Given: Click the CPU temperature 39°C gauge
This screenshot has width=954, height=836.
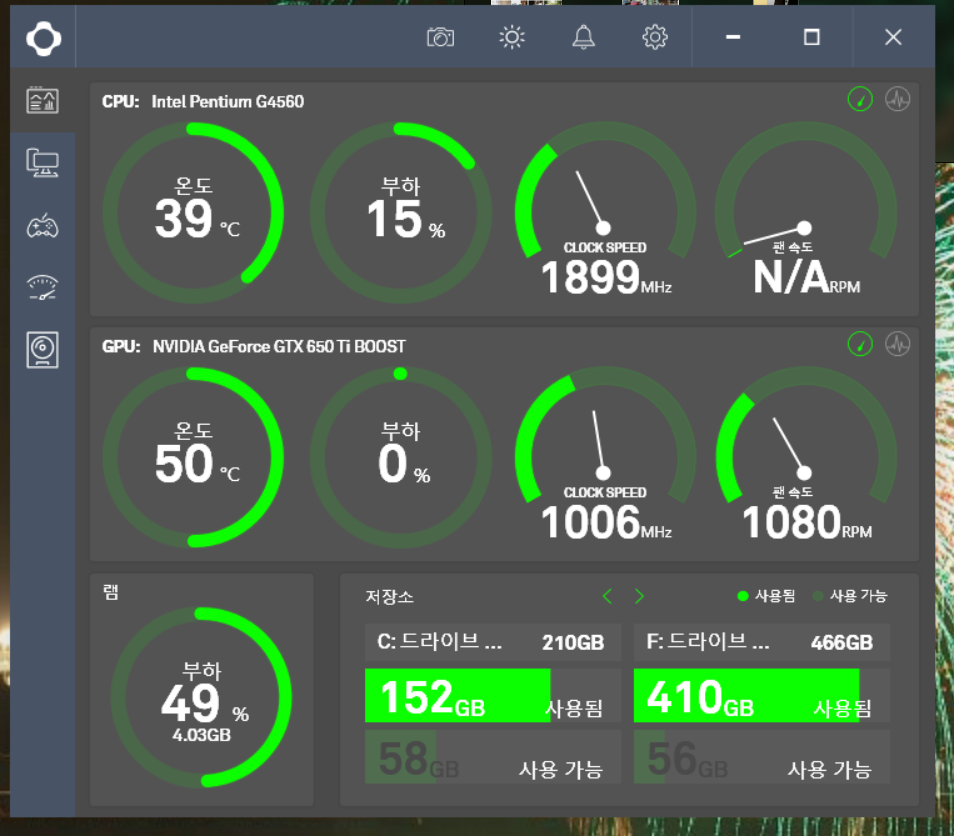Looking at the screenshot, I should [193, 212].
